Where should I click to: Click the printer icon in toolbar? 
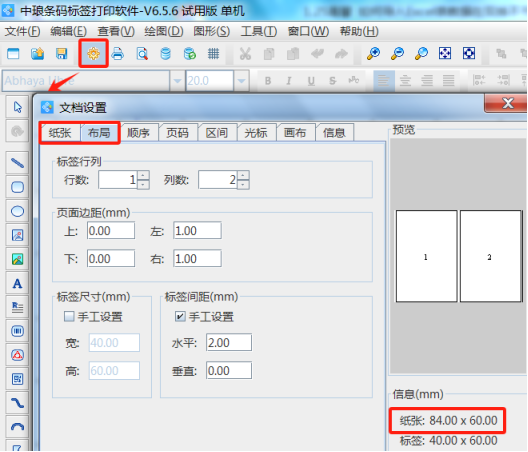pyautogui.click(x=118, y=54)
